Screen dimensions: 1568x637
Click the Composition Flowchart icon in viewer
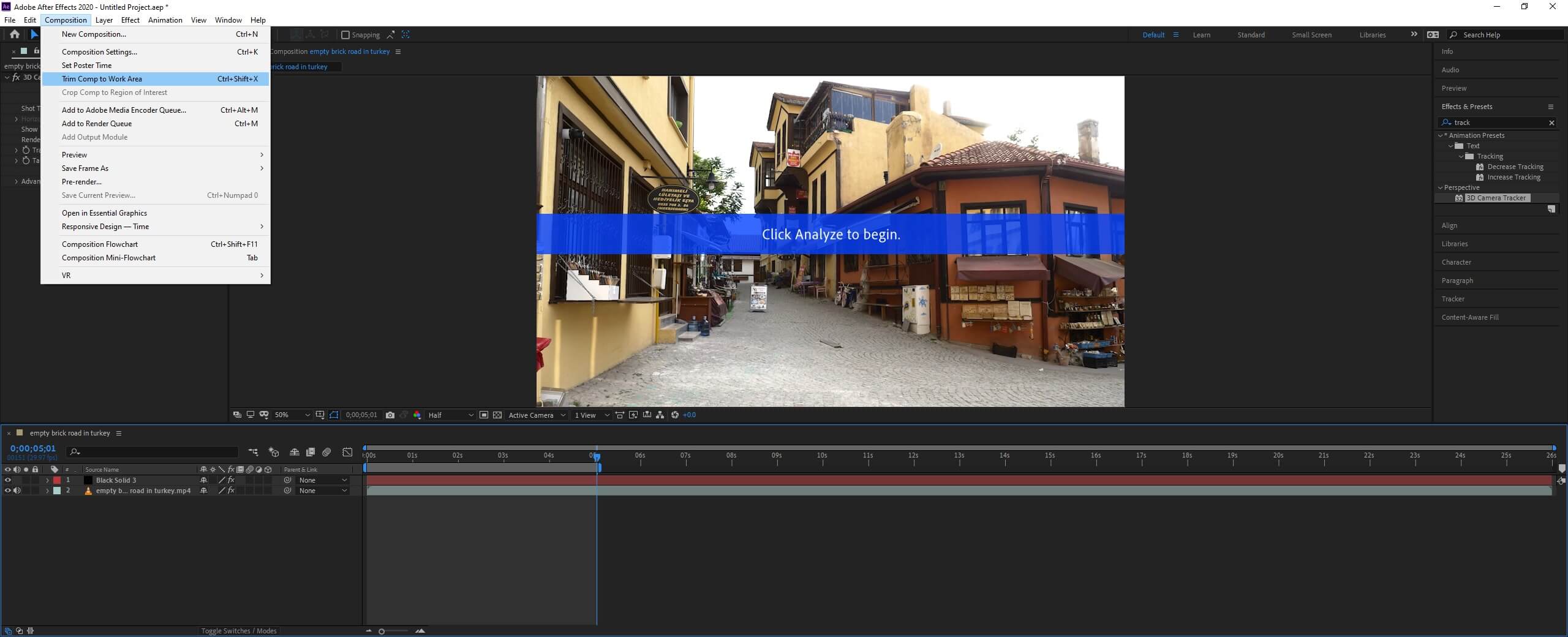click(x=660, y=415)
